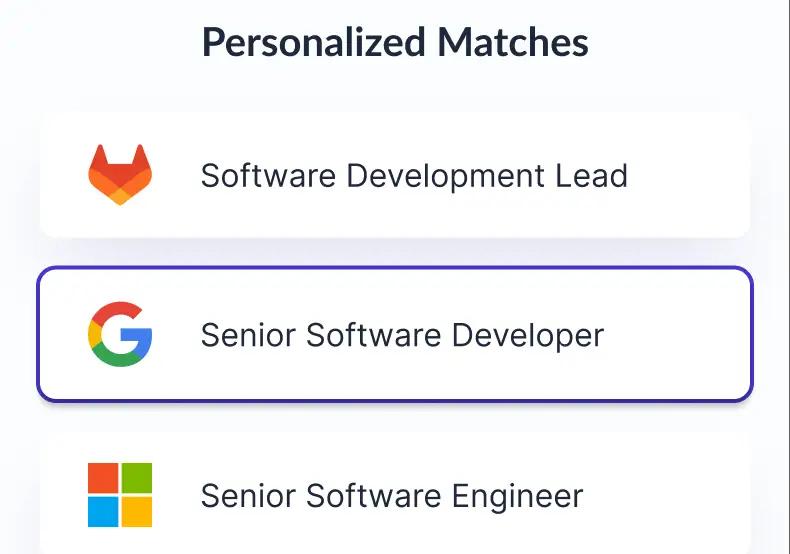
Task: Click the word "Developer" in Google match
Action: click(527, 335)
